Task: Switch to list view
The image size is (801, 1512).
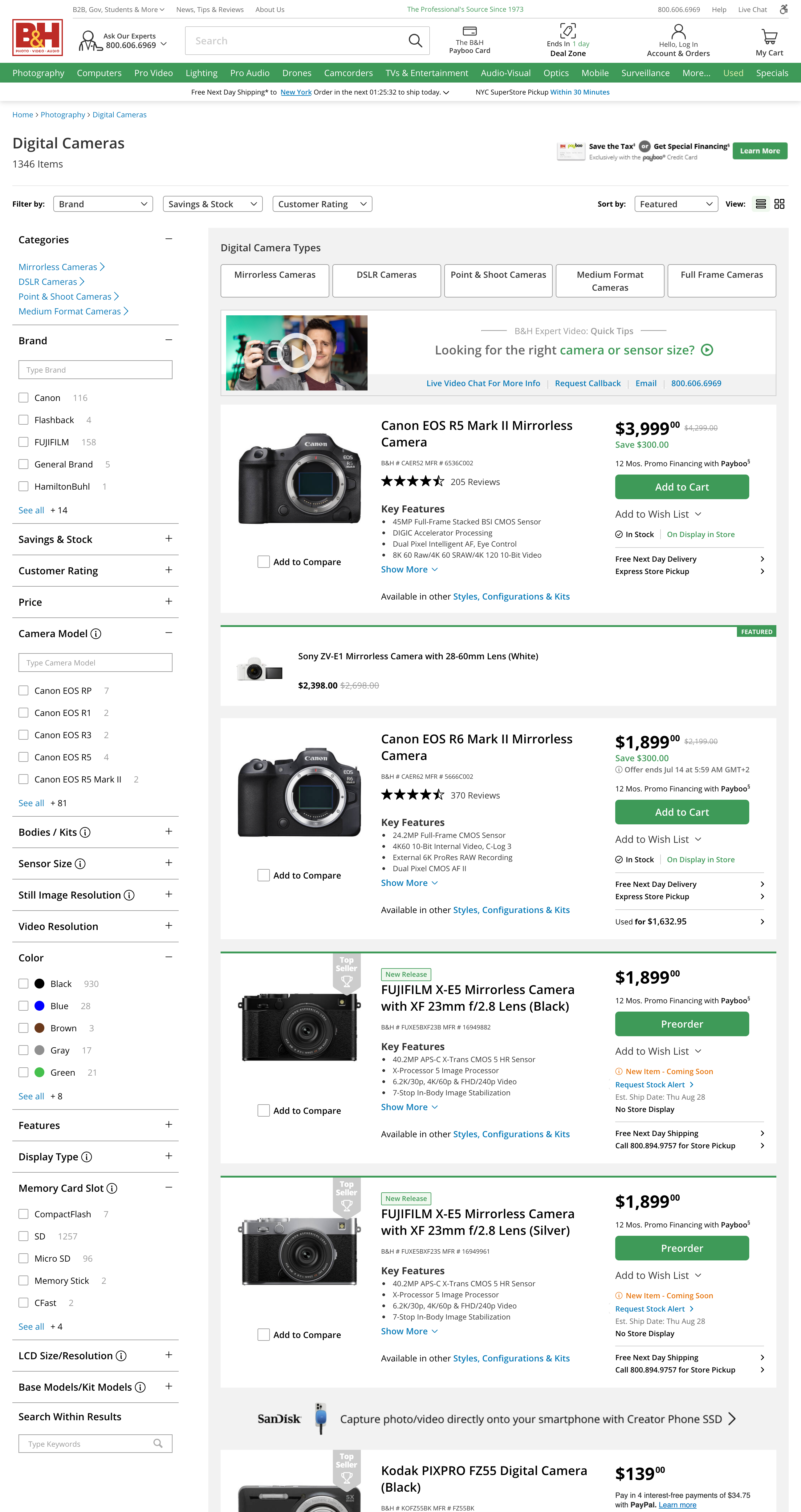Action: pos(761,204)
